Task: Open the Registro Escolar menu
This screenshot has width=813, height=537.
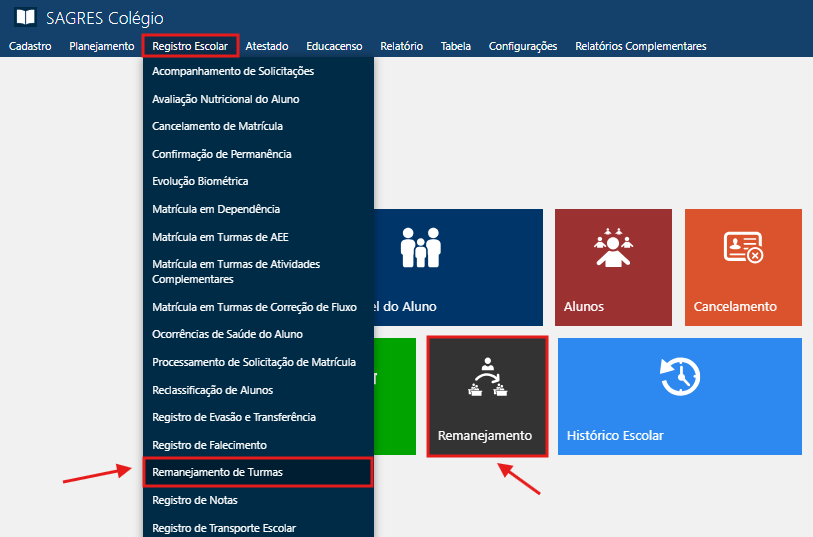Action: click(x=190, y=46)
